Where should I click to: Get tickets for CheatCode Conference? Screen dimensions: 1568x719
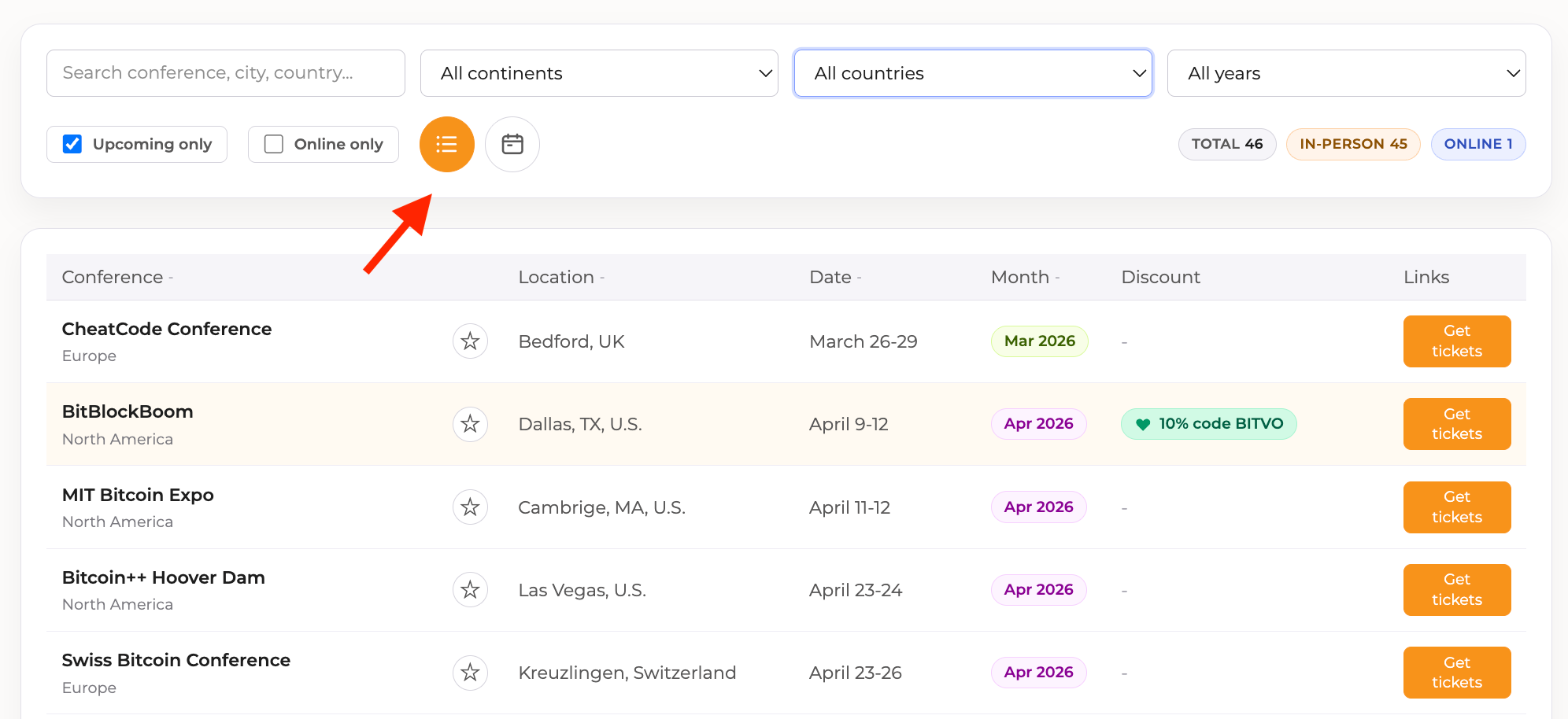tap(1456, 341)
